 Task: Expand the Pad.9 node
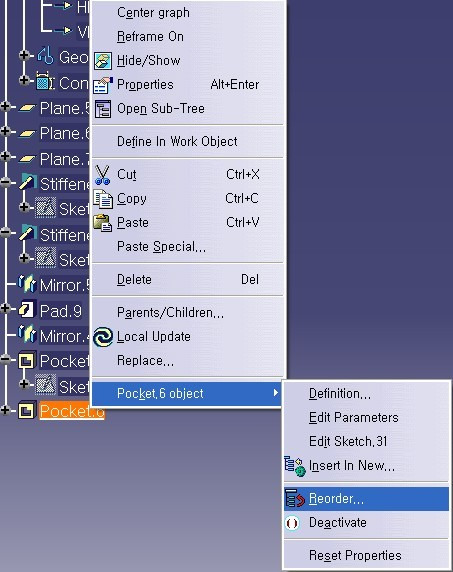pos(5,309)
